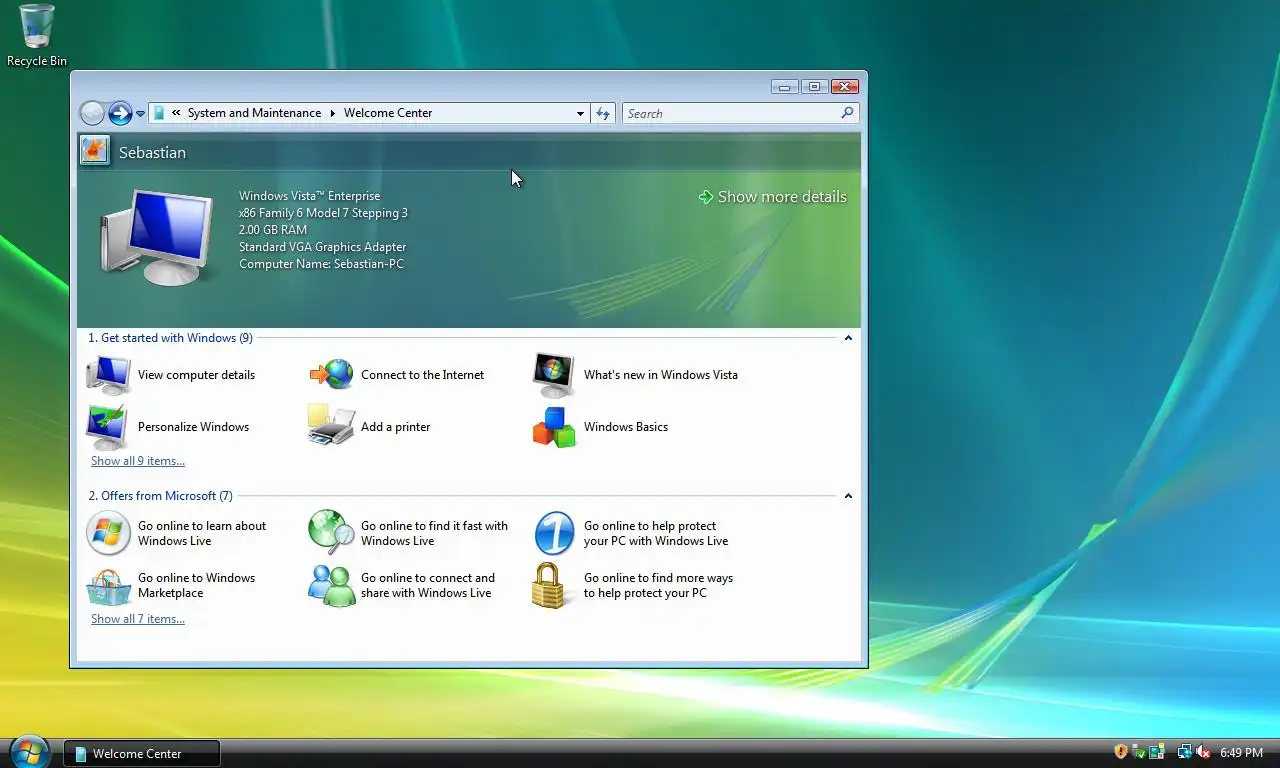The height and width of the screenshot is (768, 1280).
Task: Click the Connect to the Internet label
Action: [x=422, y=375]
